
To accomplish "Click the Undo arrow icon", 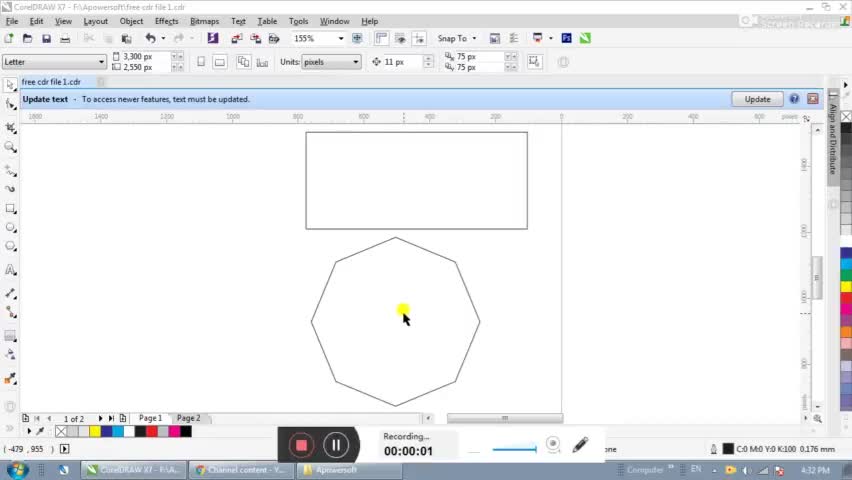I will coord(150,38).
